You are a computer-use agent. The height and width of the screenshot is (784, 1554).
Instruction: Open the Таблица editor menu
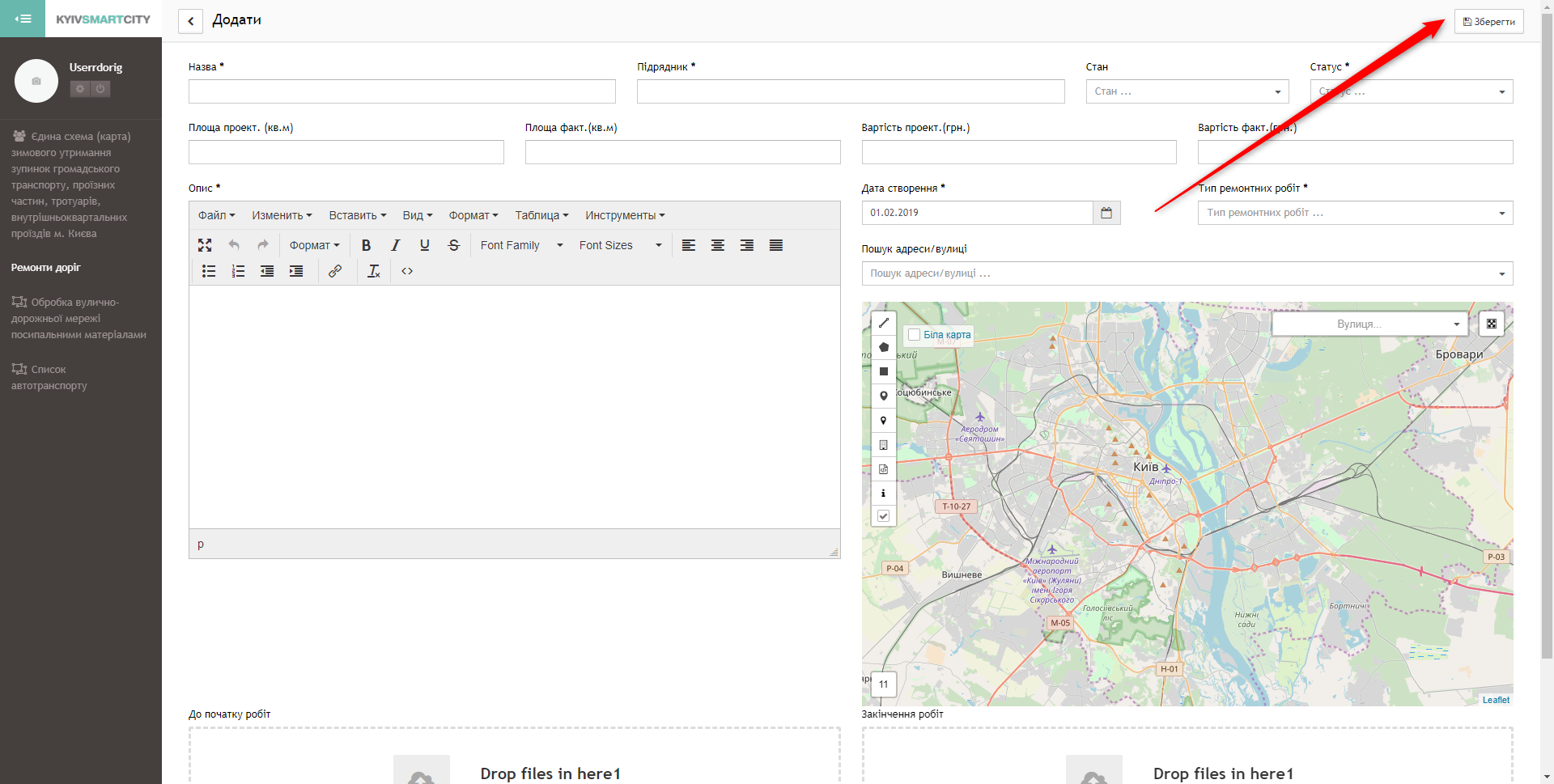point(541,215)
